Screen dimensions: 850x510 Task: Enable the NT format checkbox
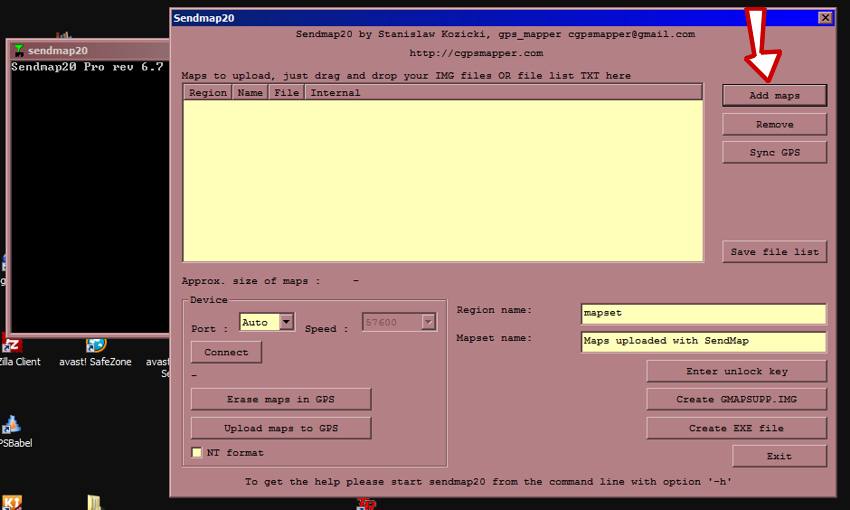point(197,452)
